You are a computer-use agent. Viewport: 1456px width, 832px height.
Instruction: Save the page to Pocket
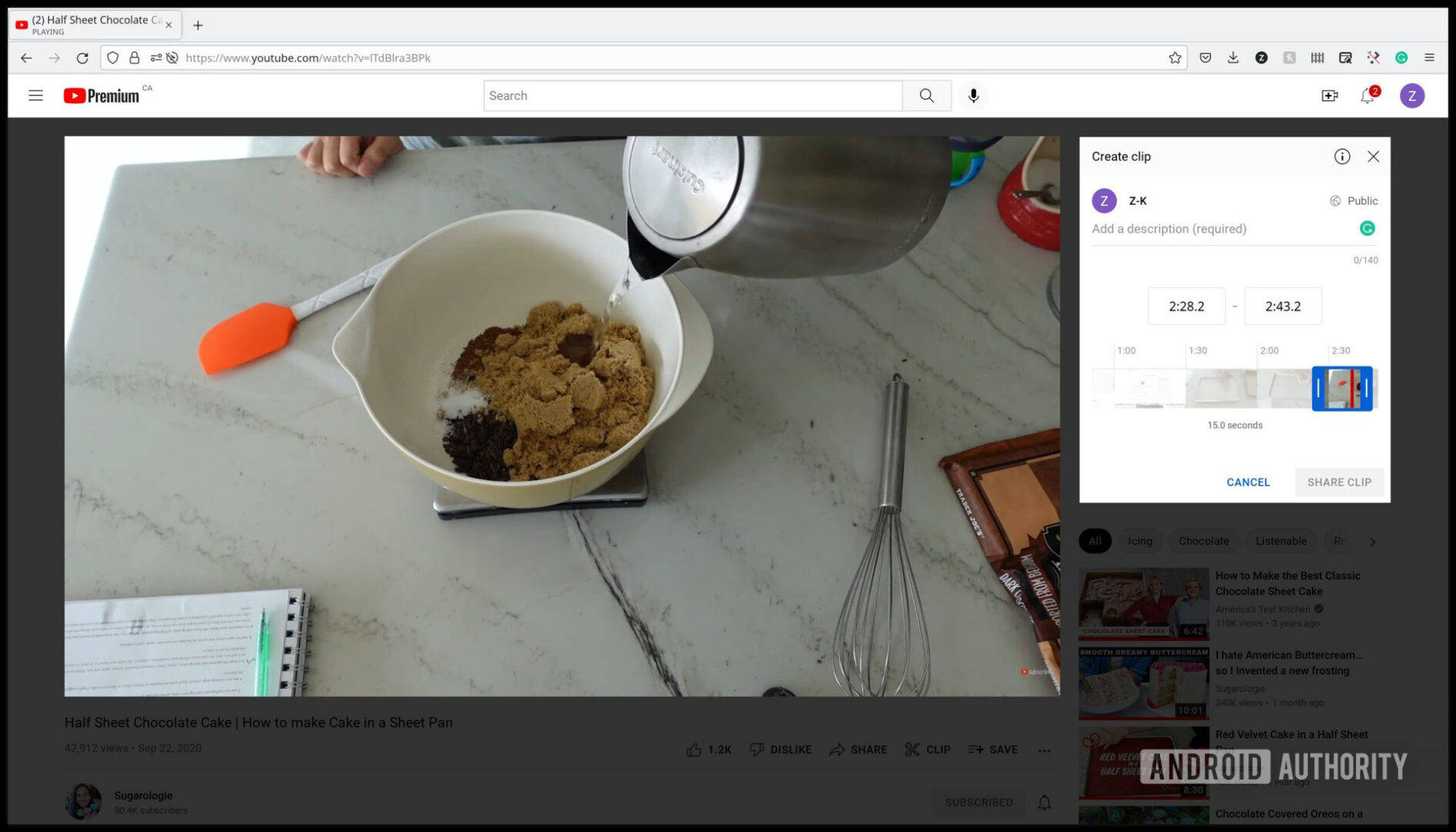click(x=1204, y=57)
